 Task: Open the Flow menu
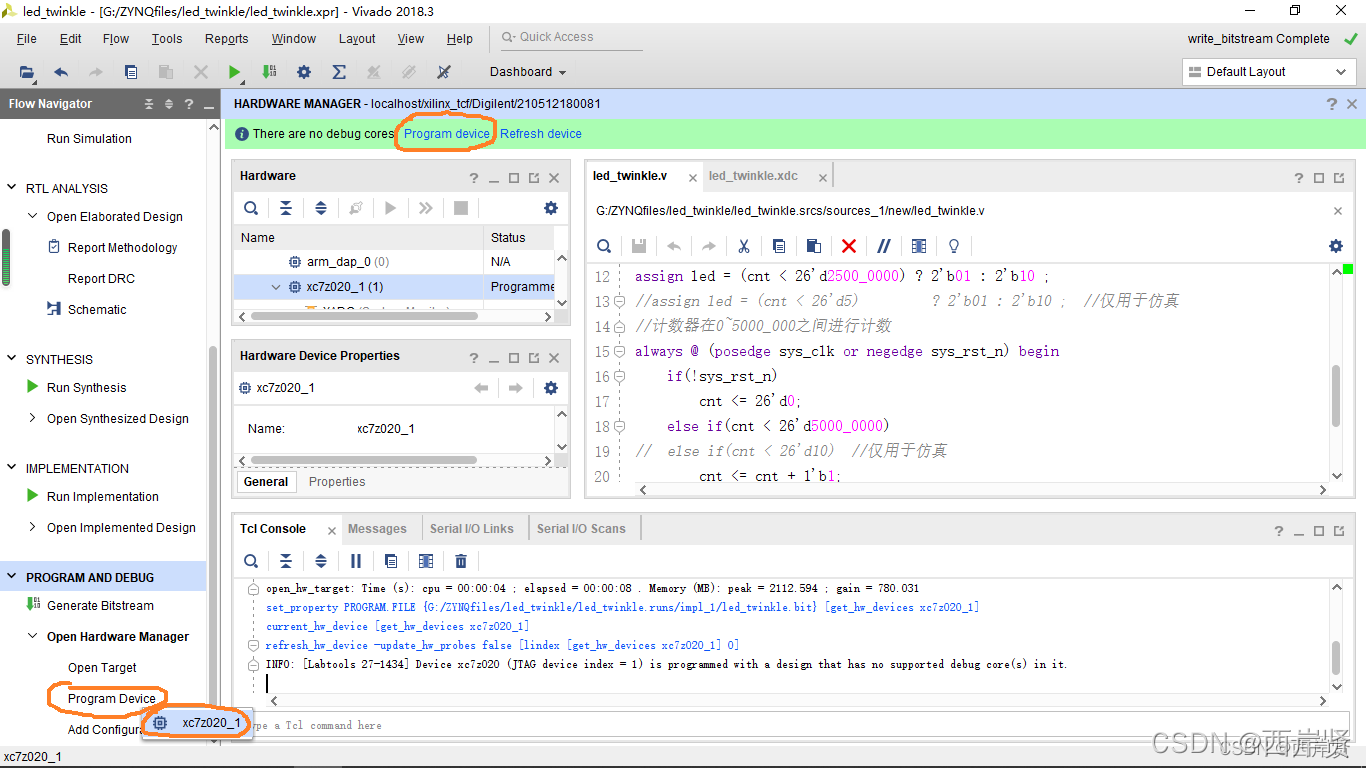[116, 39]
